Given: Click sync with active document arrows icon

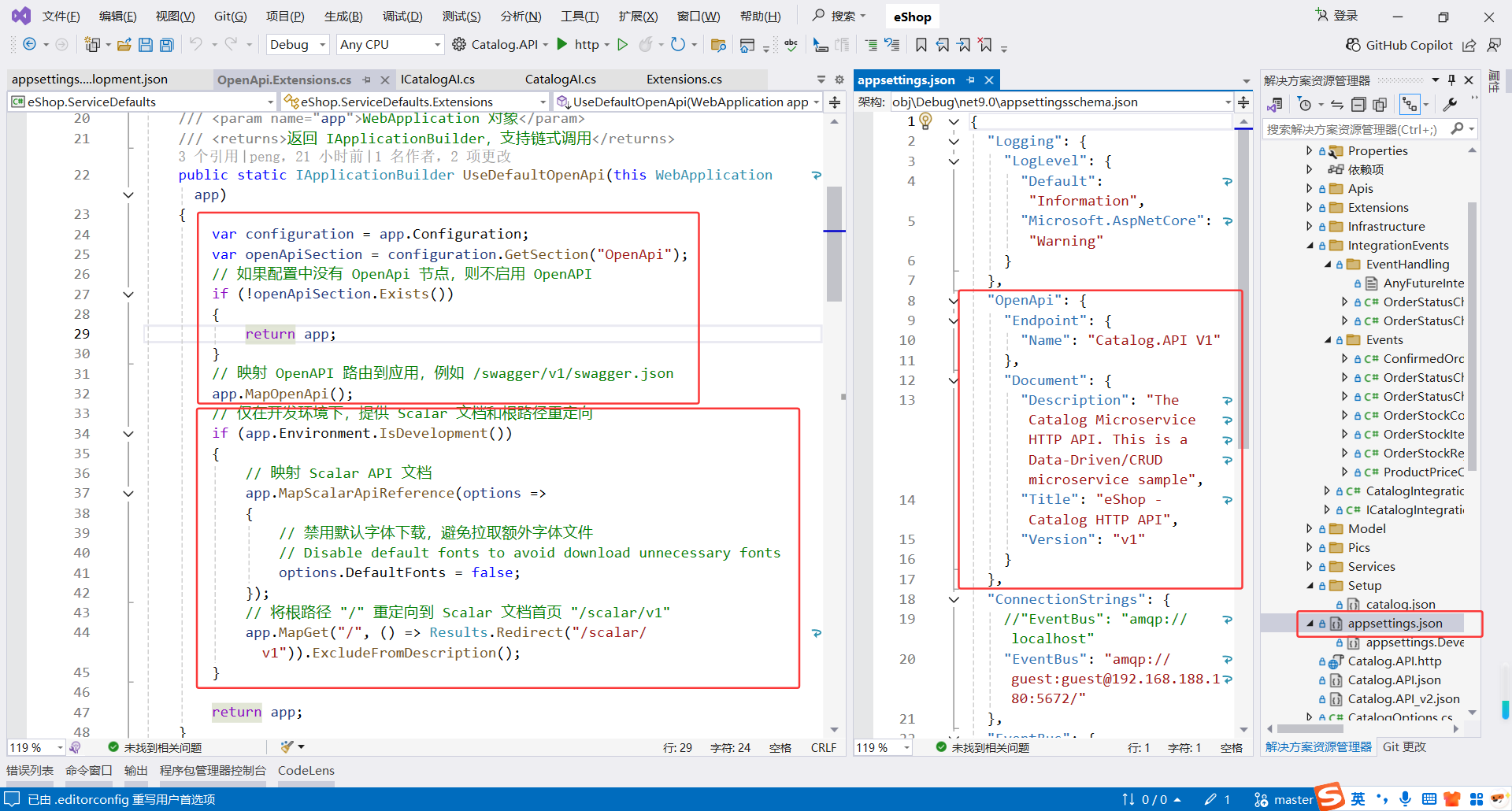Looking at the screenshot, I should pos(1337,105).
